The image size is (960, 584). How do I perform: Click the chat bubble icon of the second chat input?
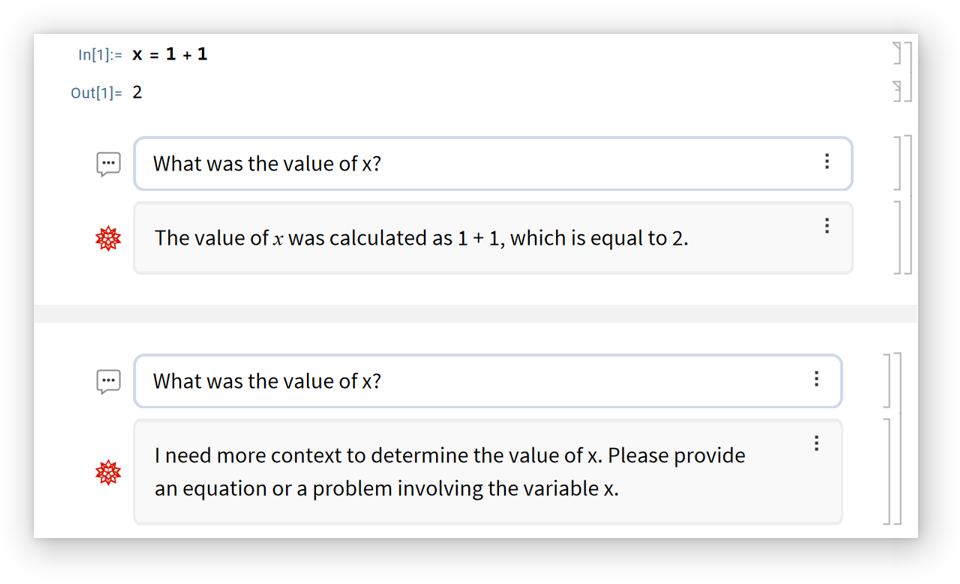[x=108, y=381]
